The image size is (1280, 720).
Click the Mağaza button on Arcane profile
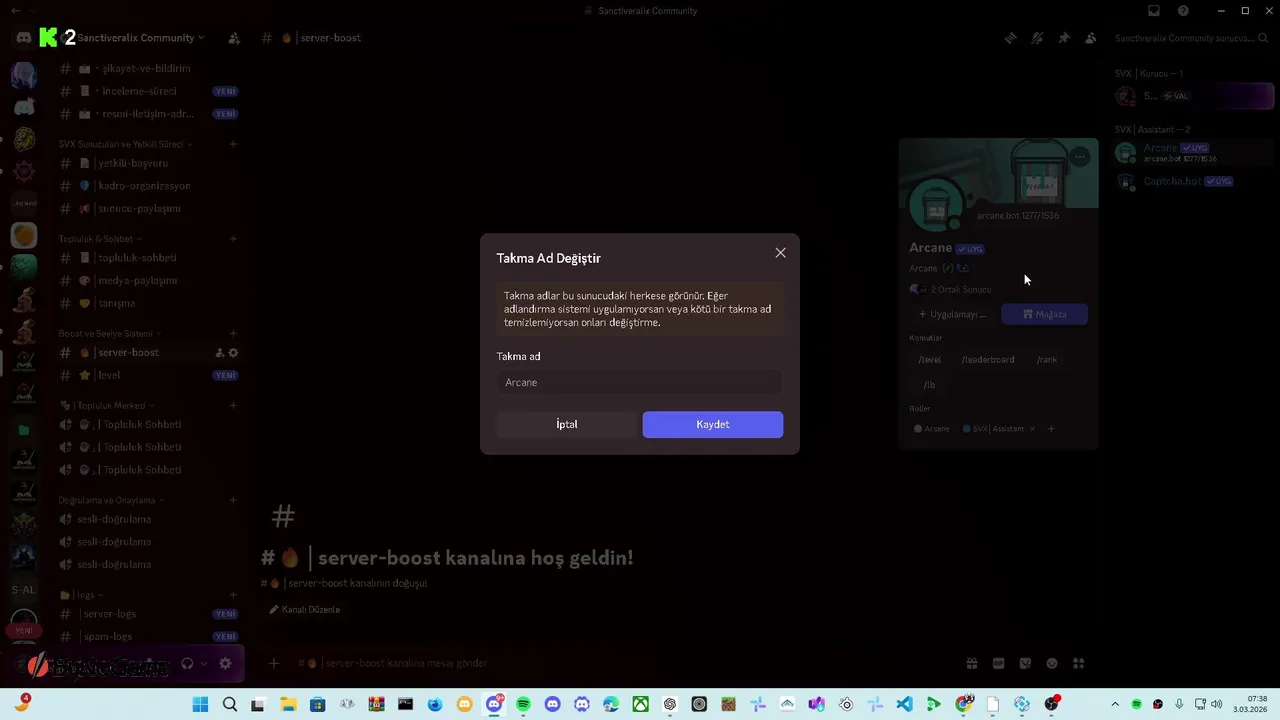(1044, 314)
